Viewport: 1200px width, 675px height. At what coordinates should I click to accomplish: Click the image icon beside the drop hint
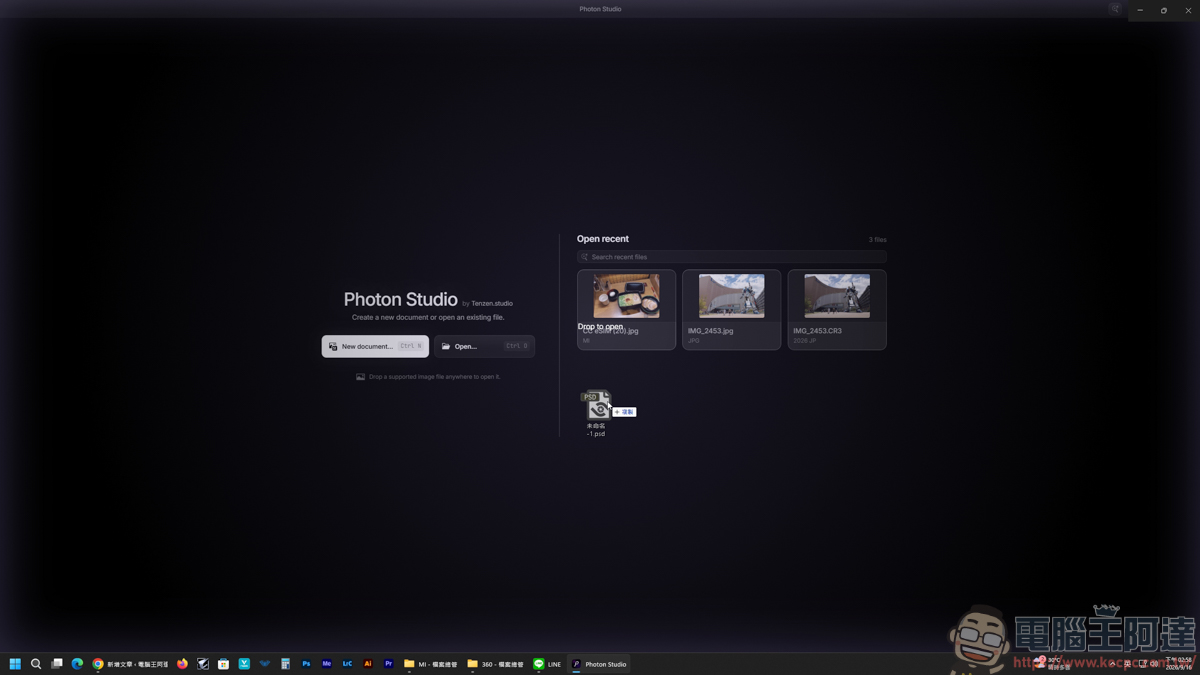coord(360,377)
